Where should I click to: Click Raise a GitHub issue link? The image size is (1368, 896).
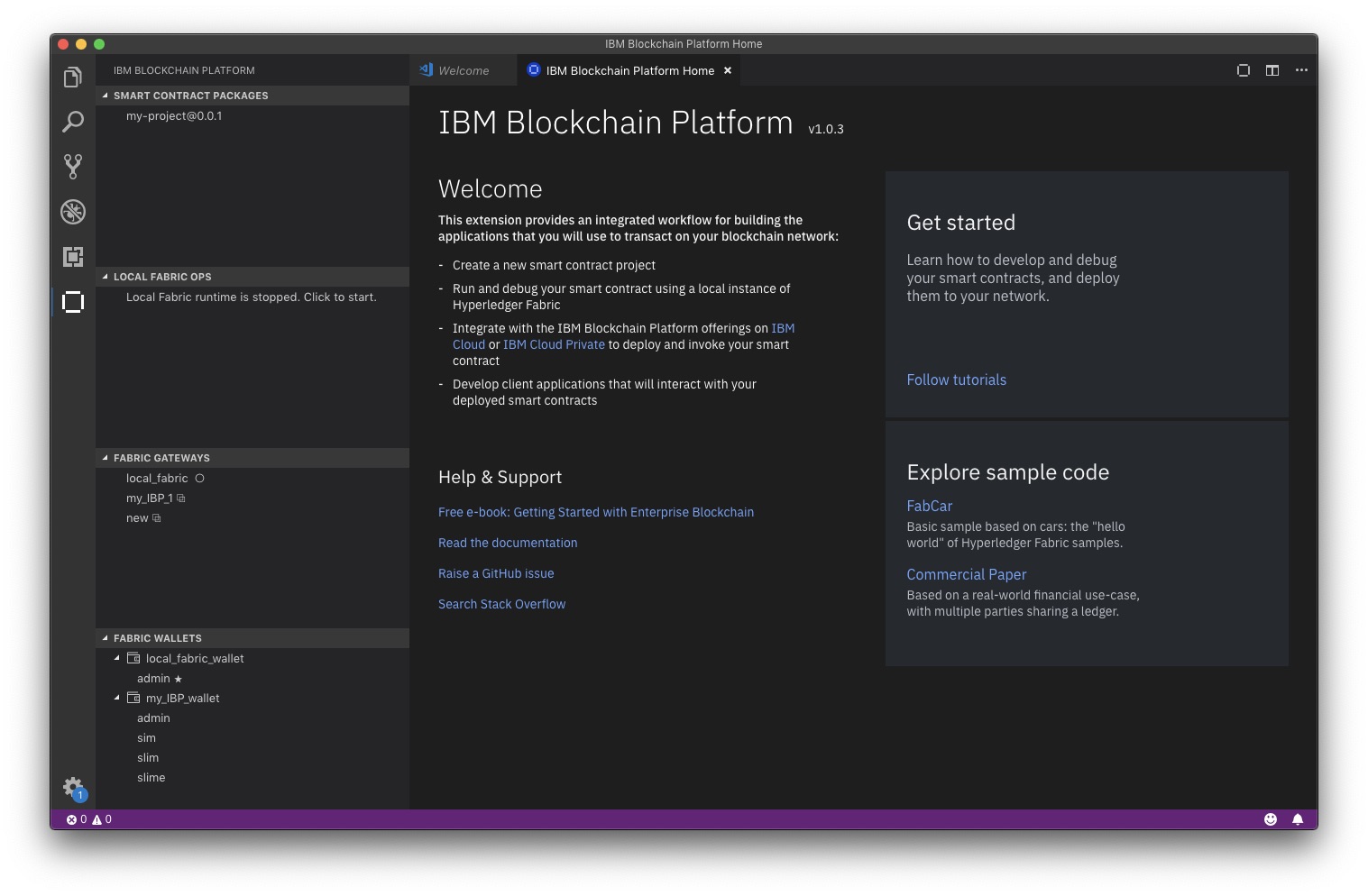pos(496,573)
